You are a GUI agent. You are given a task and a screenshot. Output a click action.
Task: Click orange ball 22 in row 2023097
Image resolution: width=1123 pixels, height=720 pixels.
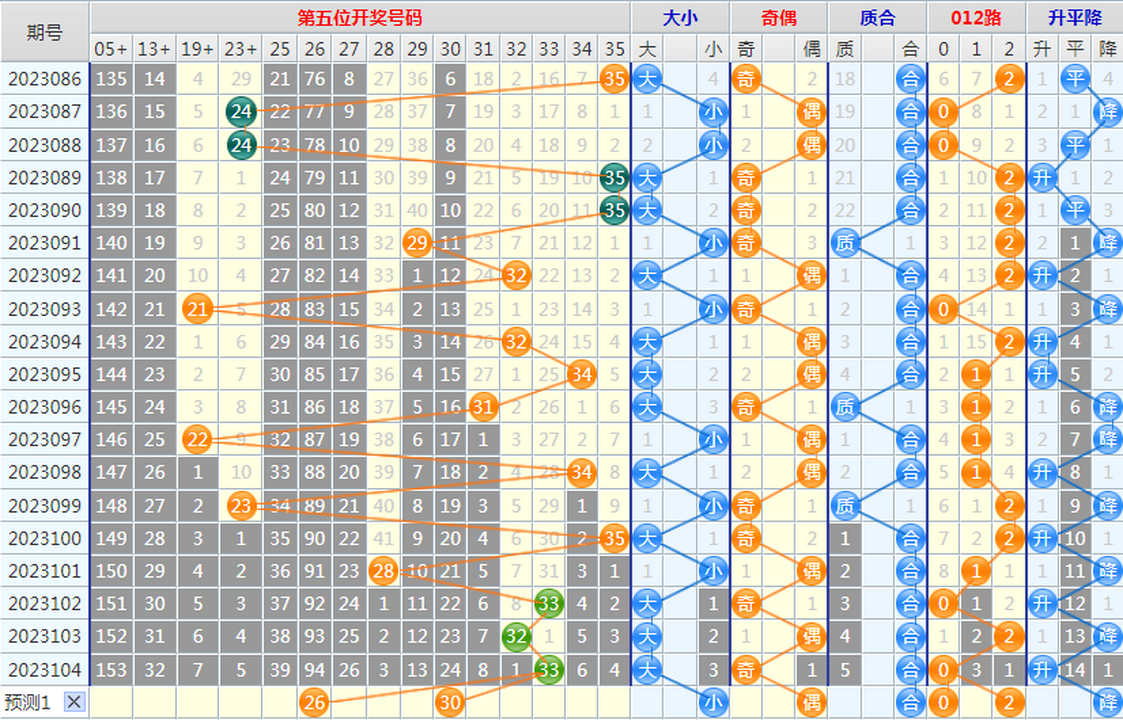(x=198, y=440)
